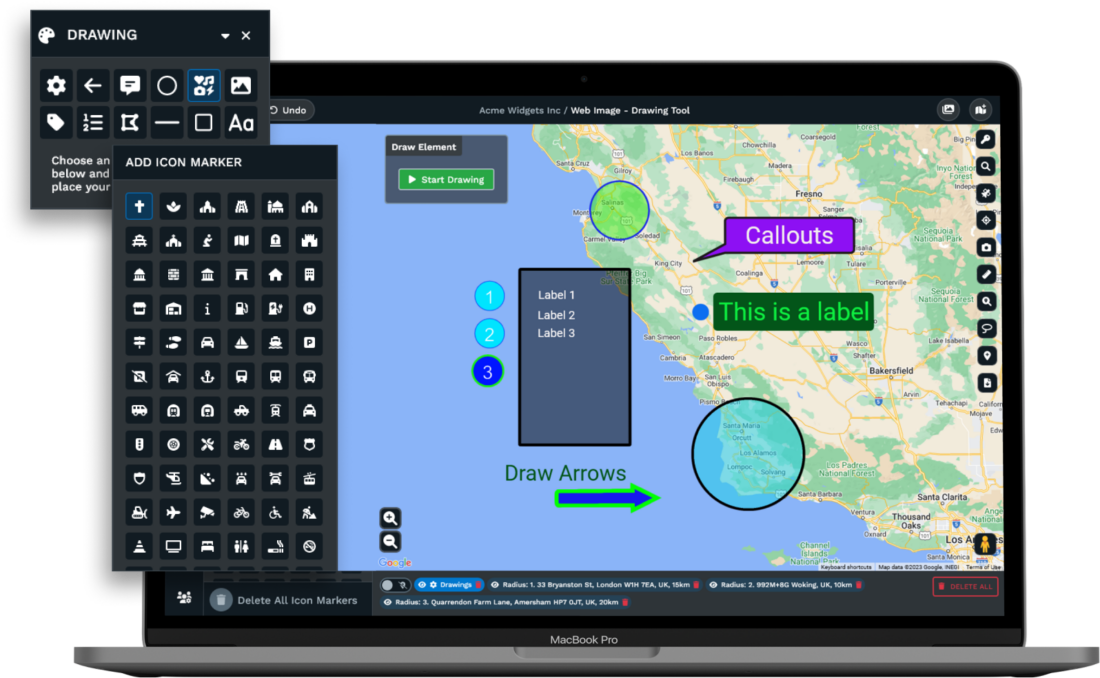The image size is (1100, 678).
Task: Choose the helicopter icon marker
Action: coord(173,479)
